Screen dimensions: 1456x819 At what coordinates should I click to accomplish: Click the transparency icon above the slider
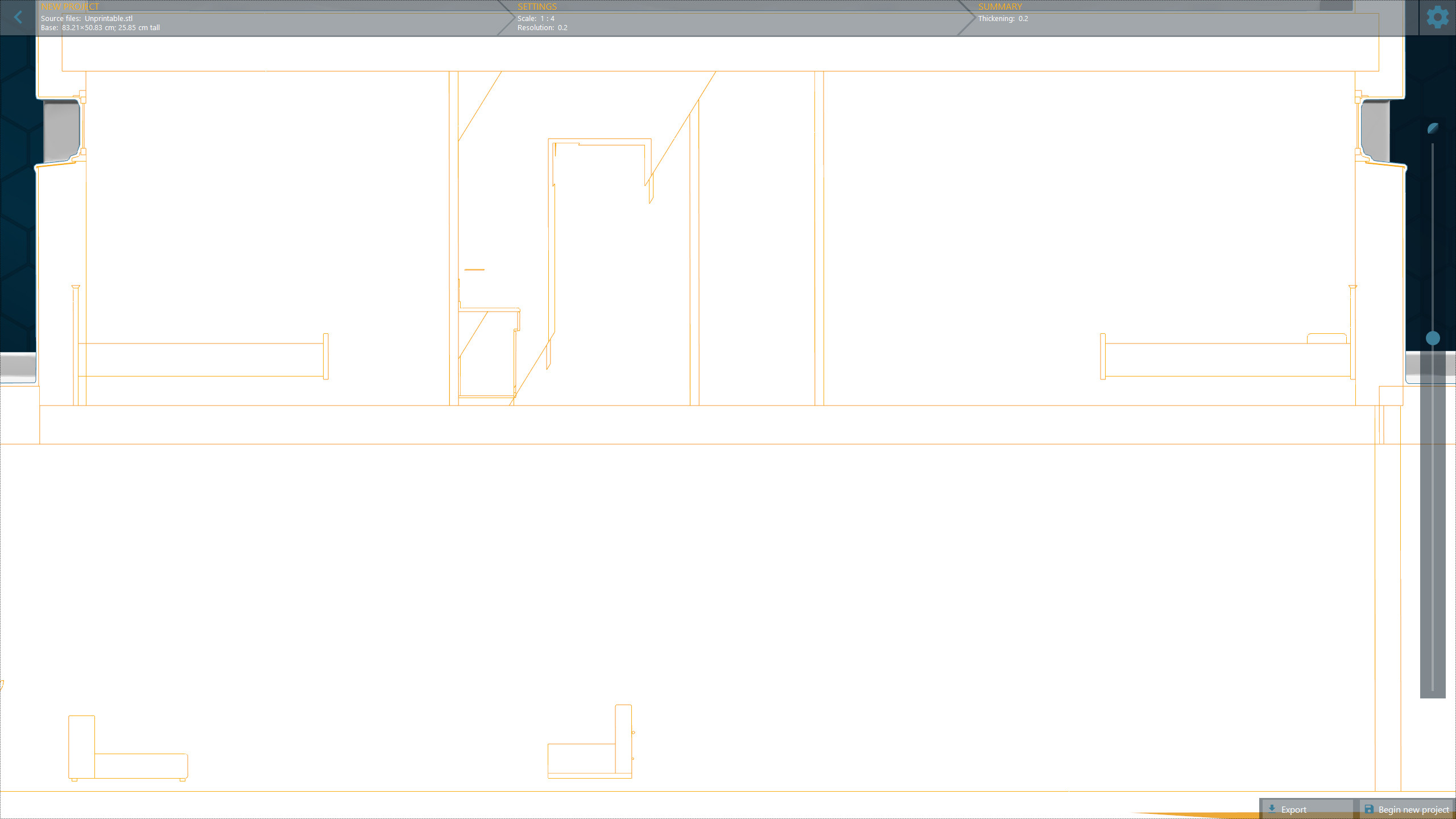click(x=1432, y=129)
